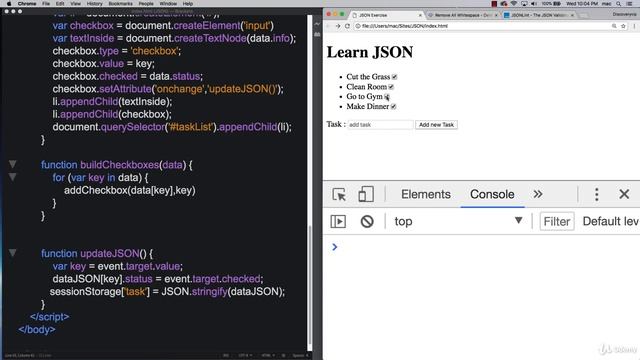Open the Bookmarks menu
This screenshot has height=360, width=640.
click(x=120, y=4)
